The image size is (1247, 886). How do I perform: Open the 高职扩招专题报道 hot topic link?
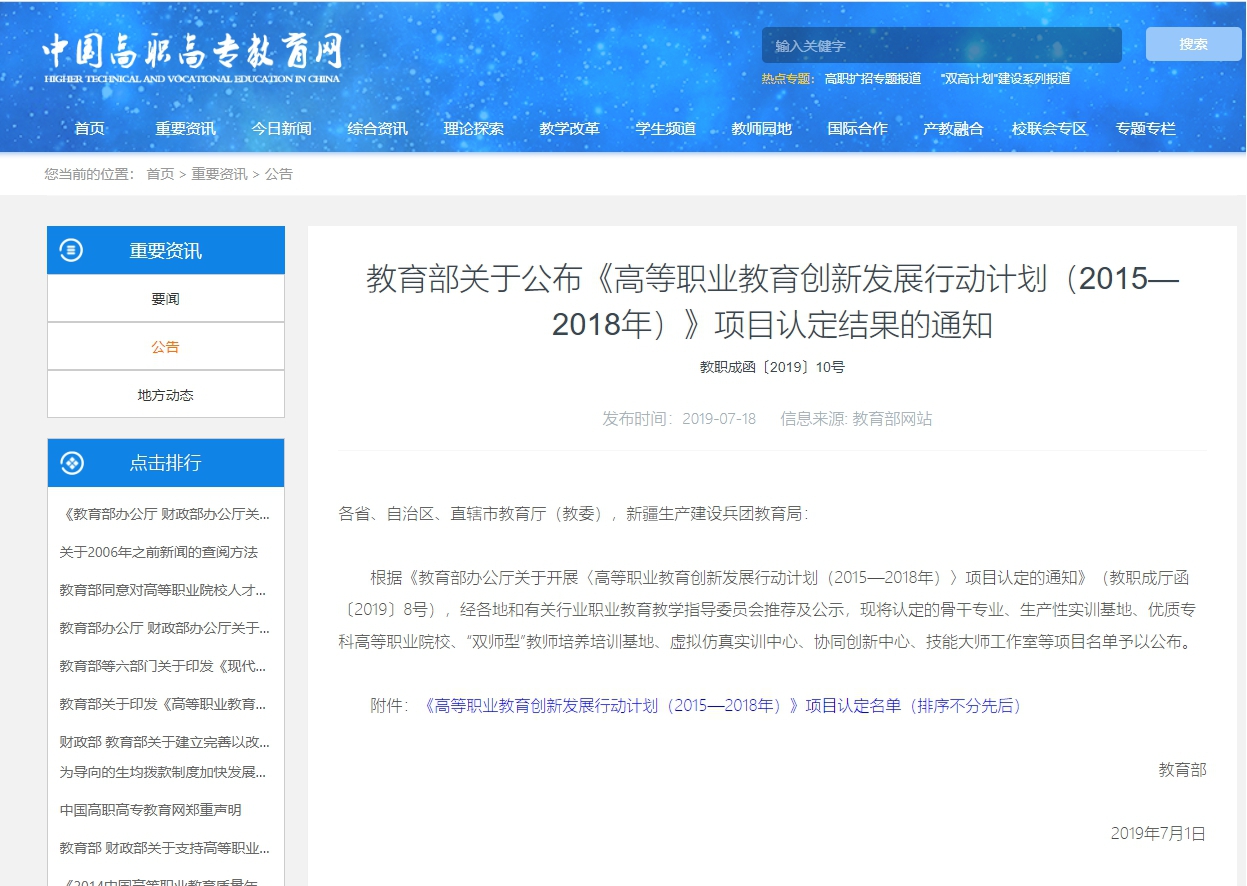[x=872, y=78]
